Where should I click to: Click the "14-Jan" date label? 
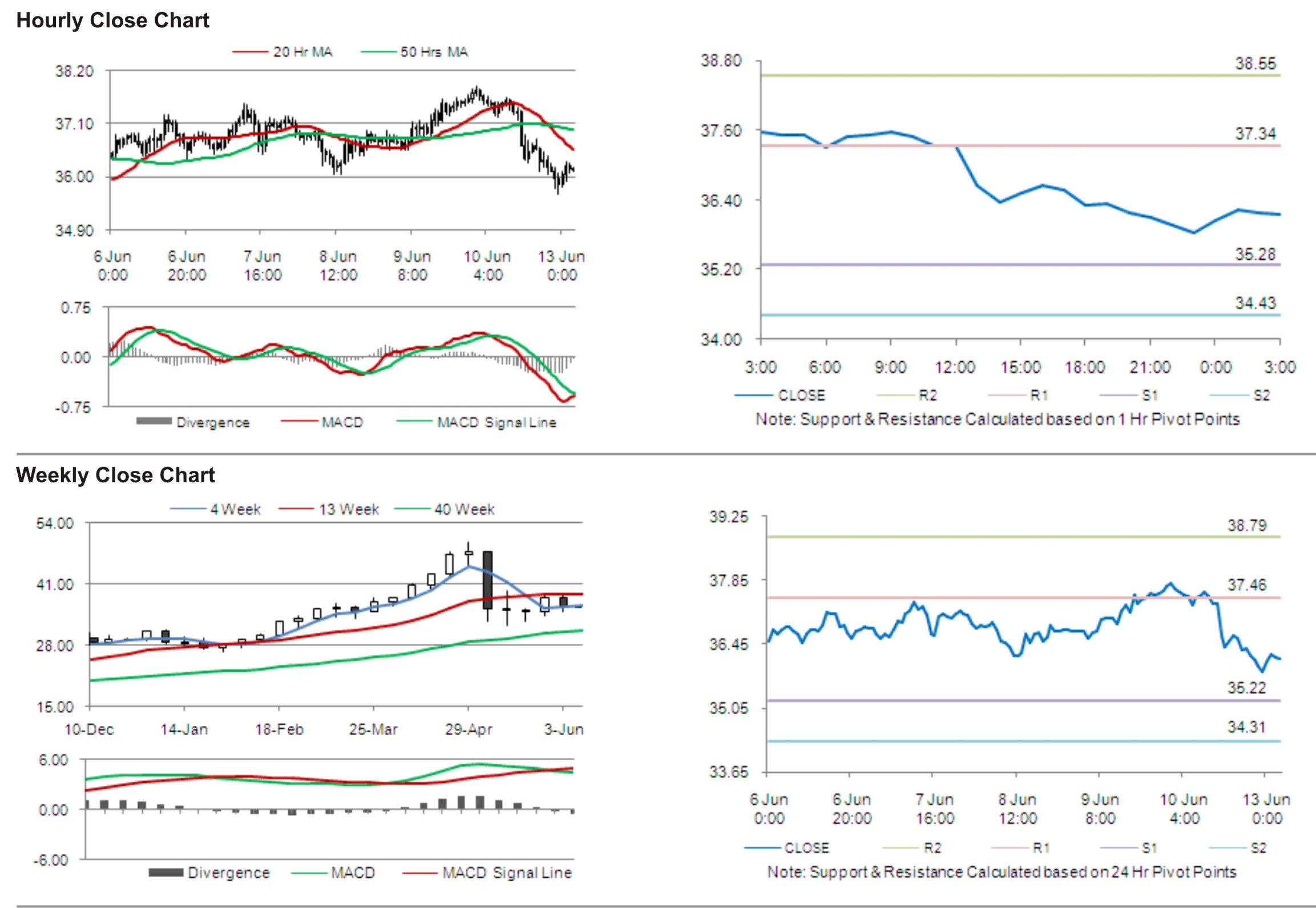point(184,729)
